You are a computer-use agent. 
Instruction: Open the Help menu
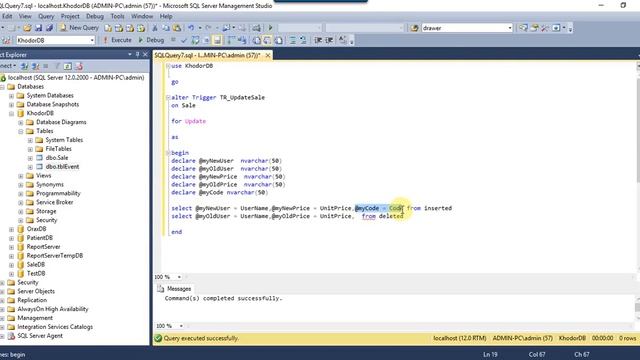pyautogui.click(x=166, y=16)
